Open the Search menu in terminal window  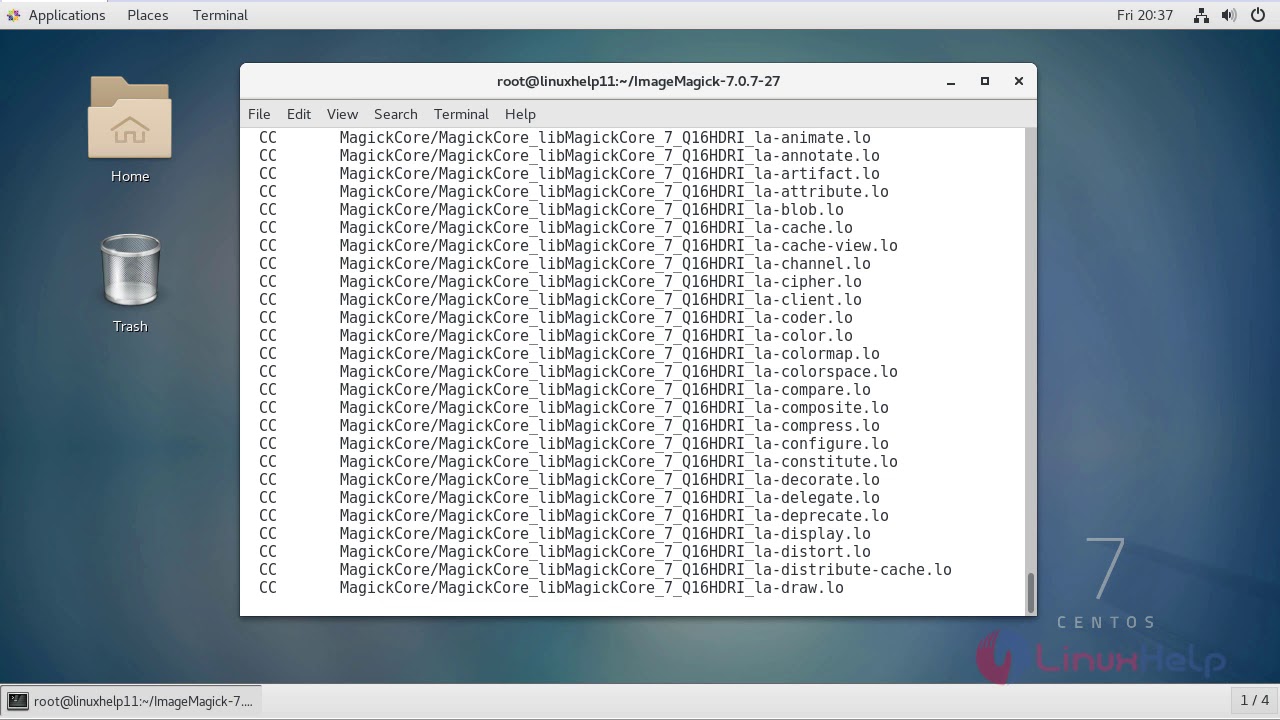click(396, 114)
